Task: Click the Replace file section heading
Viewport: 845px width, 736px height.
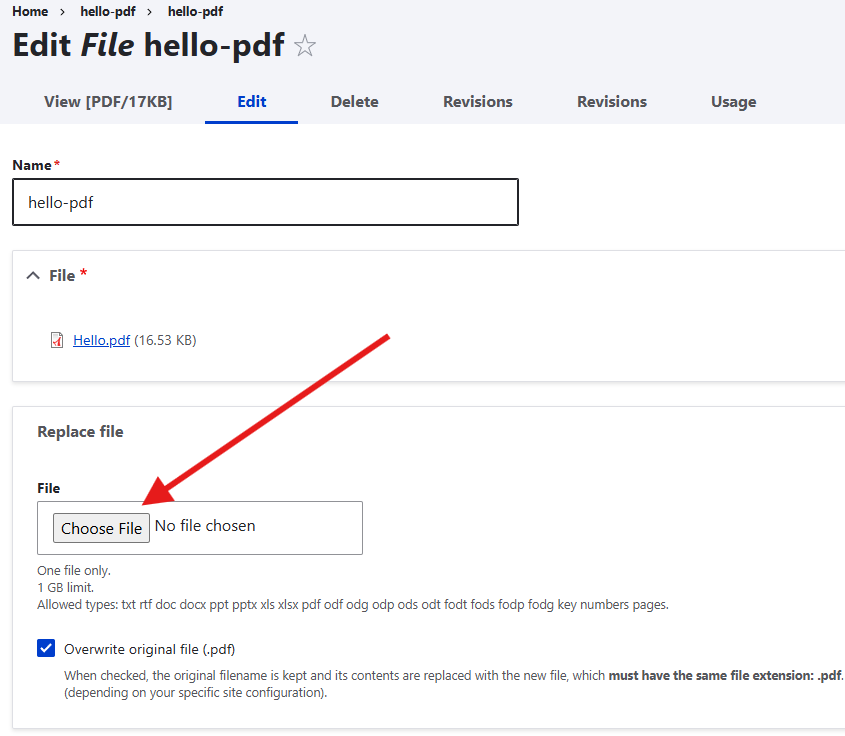Action: point(80,431)
